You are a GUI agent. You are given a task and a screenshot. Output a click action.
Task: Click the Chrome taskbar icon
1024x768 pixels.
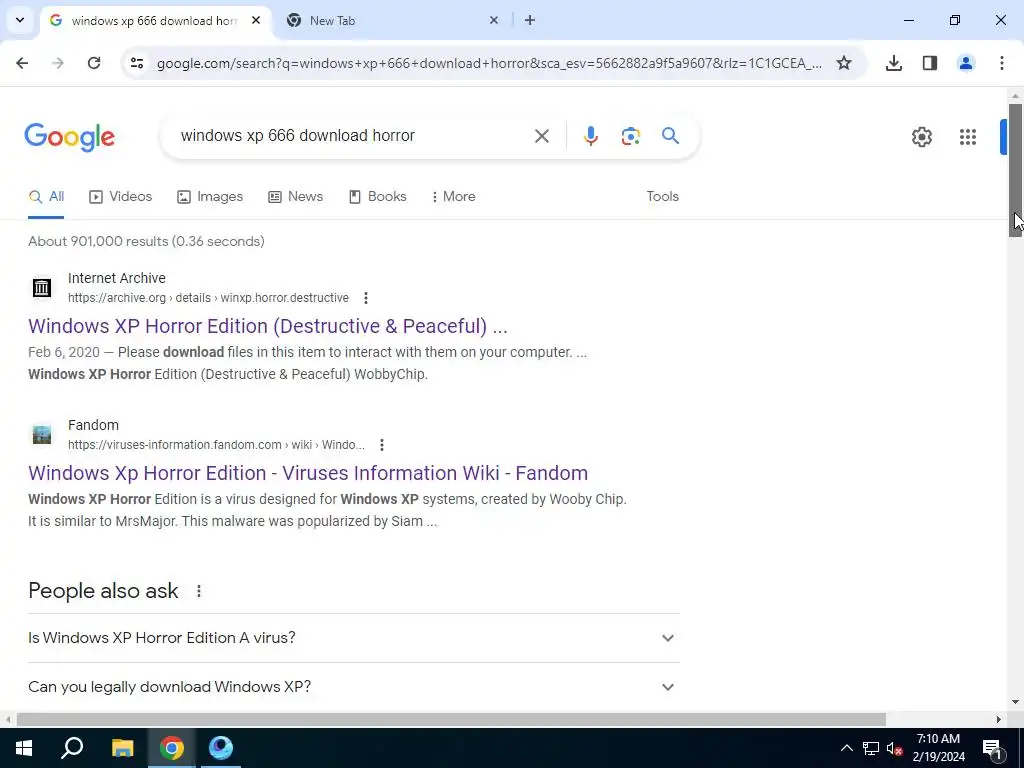[172, 748]
